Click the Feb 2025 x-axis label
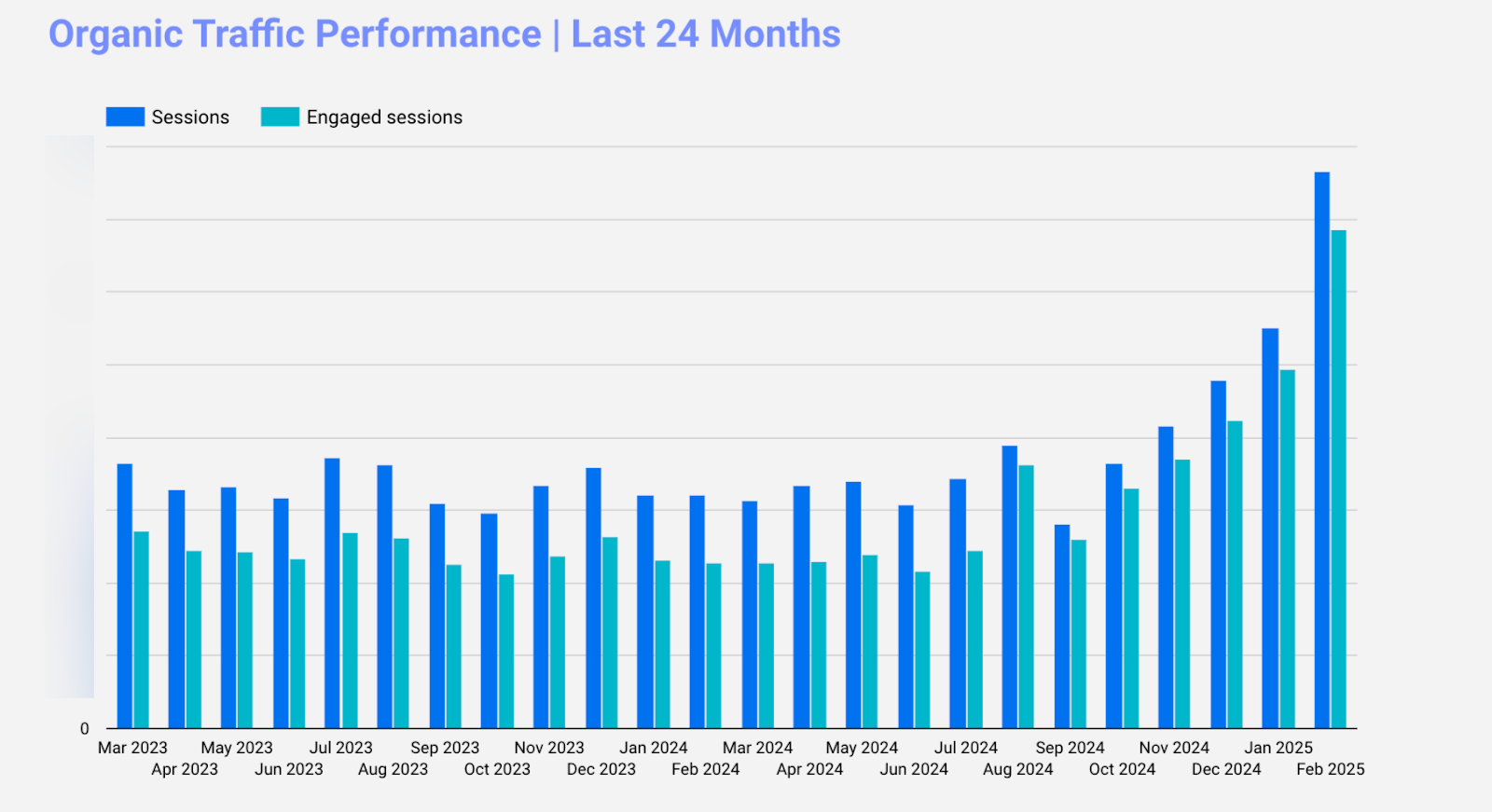The width and height of the screenshot is (1492, 812). (1330, 769)
